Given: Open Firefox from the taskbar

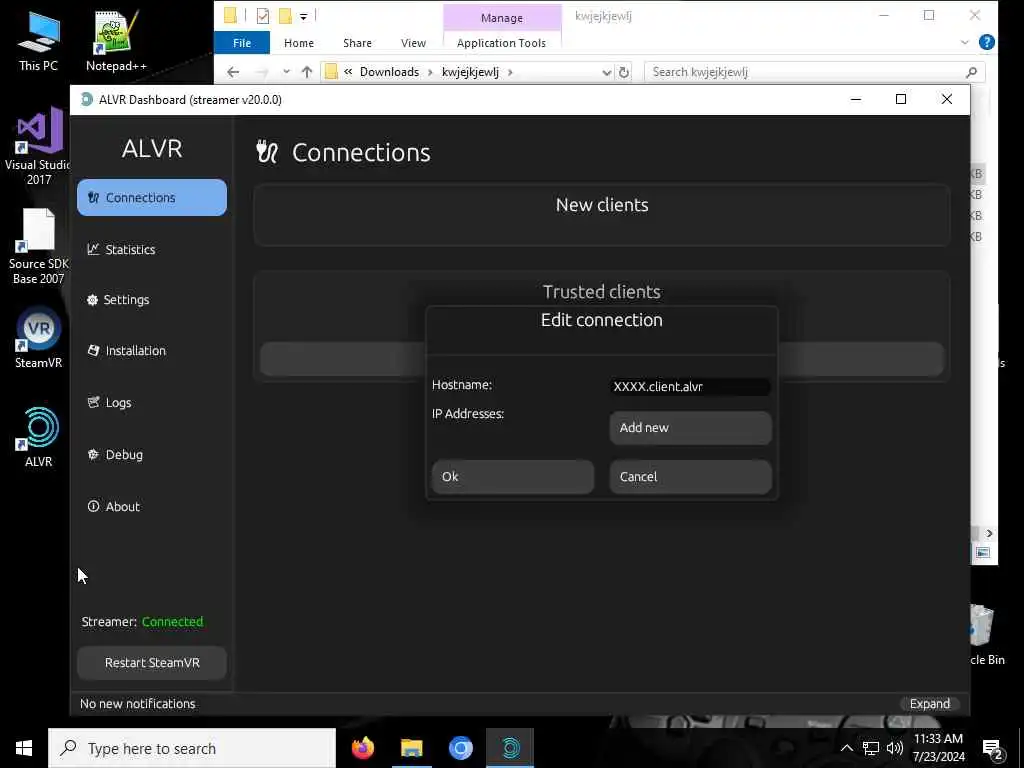Looking at the screenshot, I should coord(363,748).
